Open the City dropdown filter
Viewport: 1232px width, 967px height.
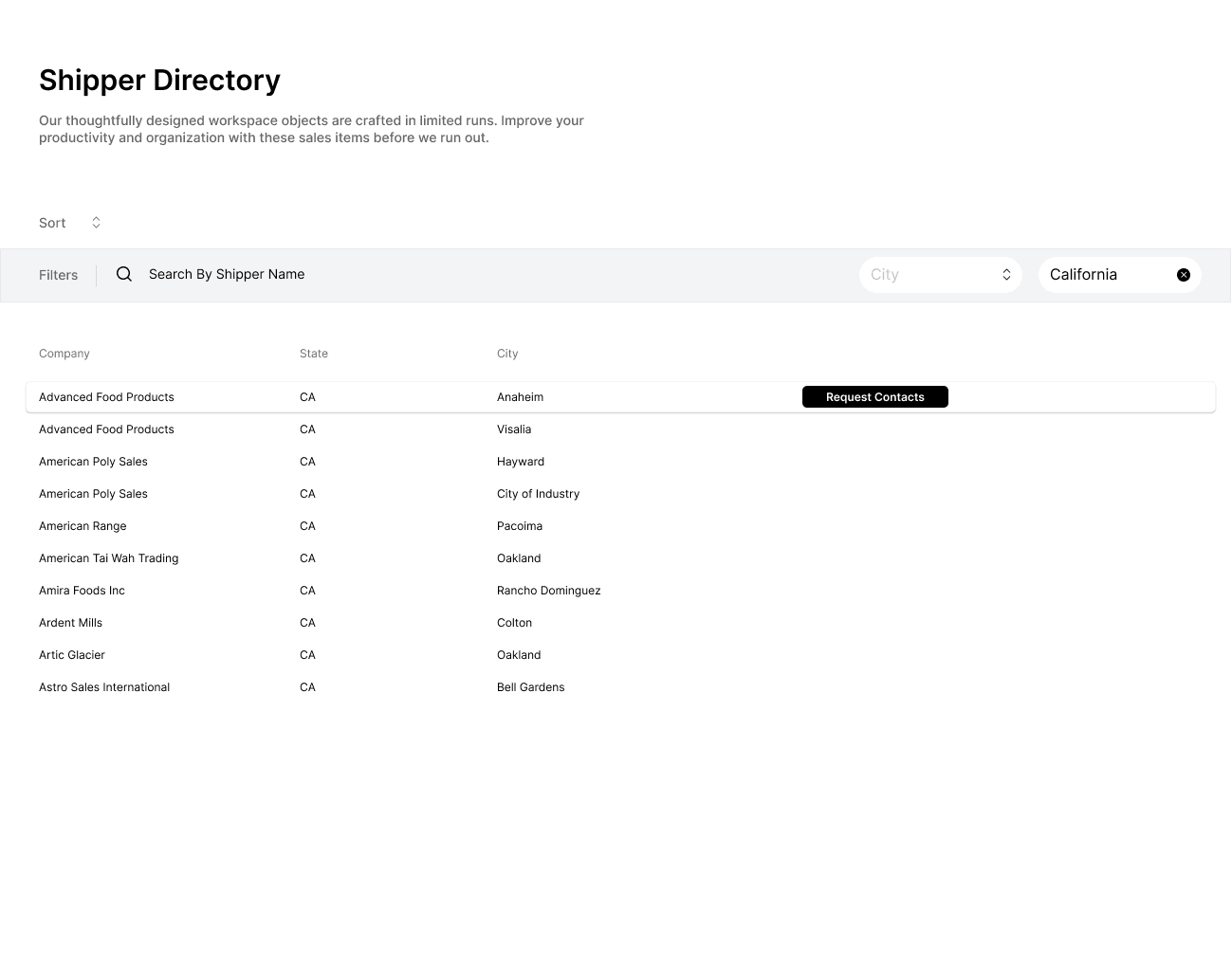[940, 274]
